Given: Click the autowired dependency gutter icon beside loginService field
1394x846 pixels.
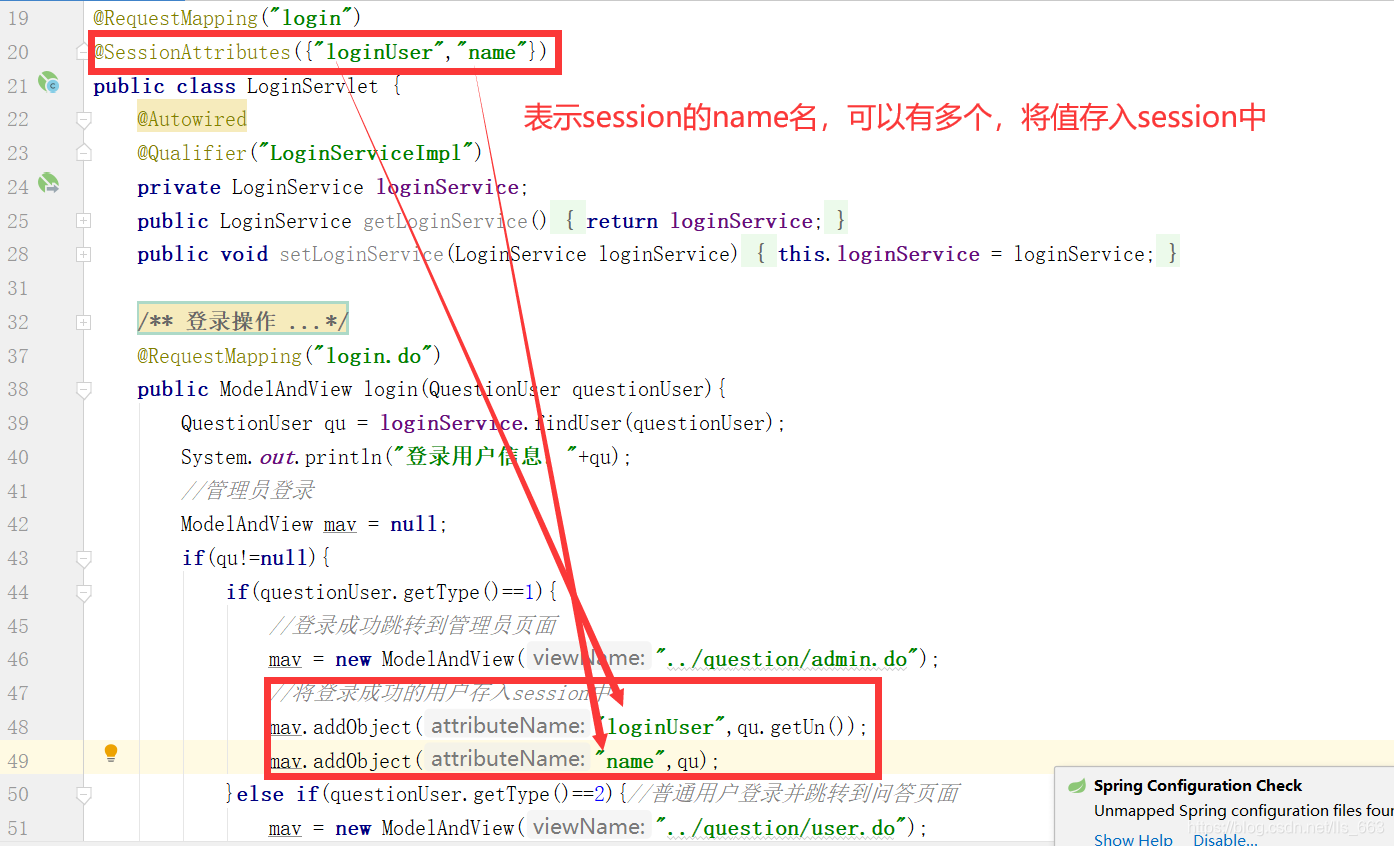Looking at the screenshot, I should coord(49,184).
